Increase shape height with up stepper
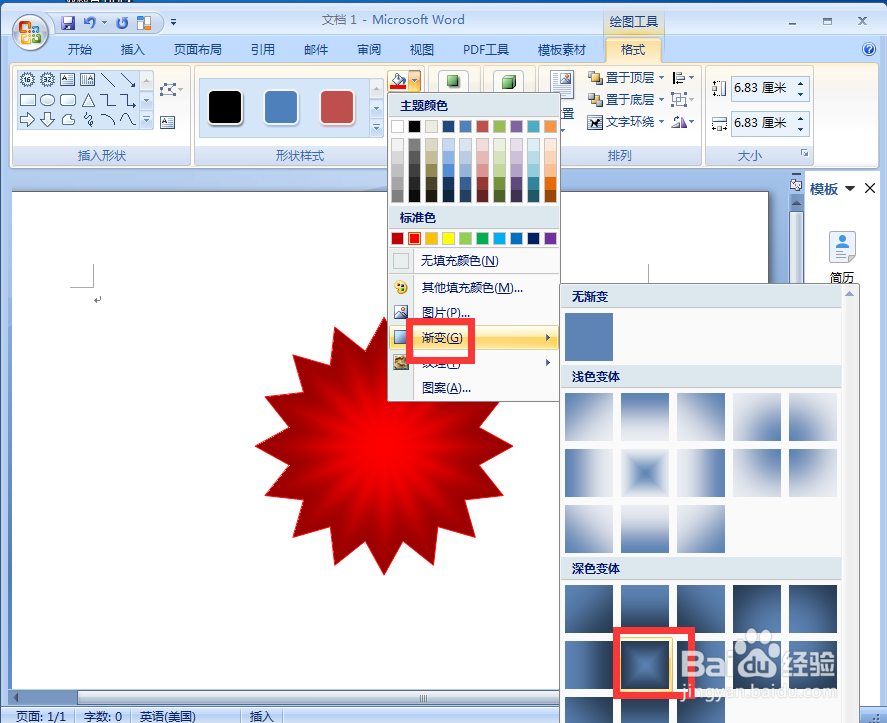 pos(800,84)
